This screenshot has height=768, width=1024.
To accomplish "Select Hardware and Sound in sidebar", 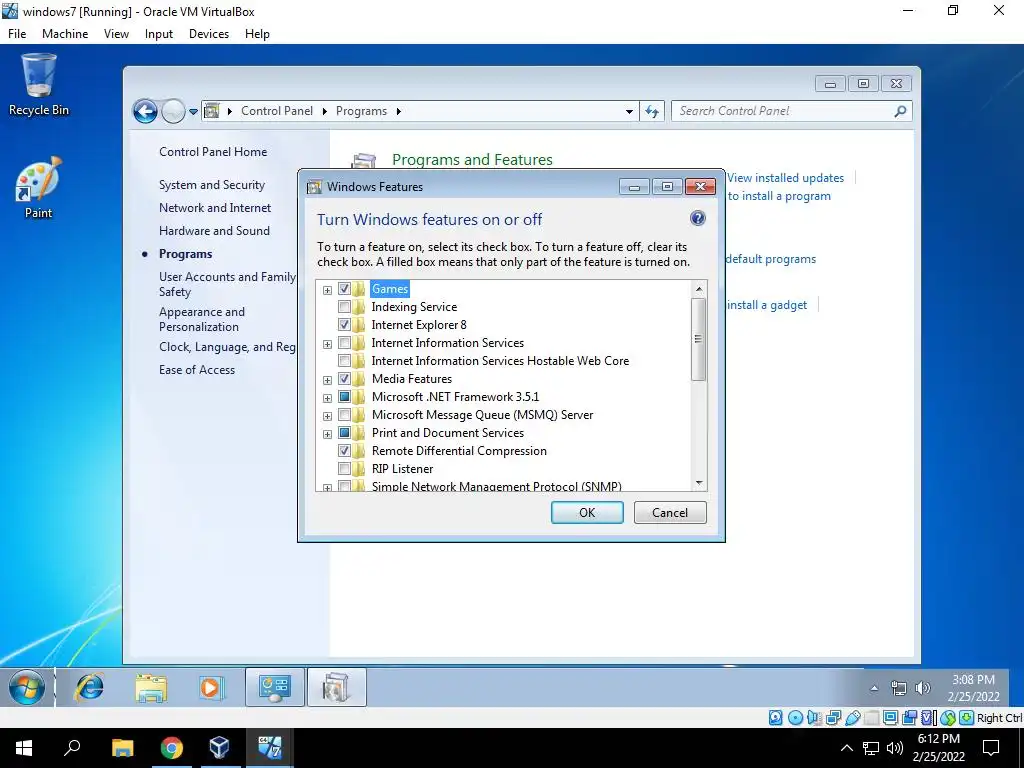I will [x=214, y=231].
